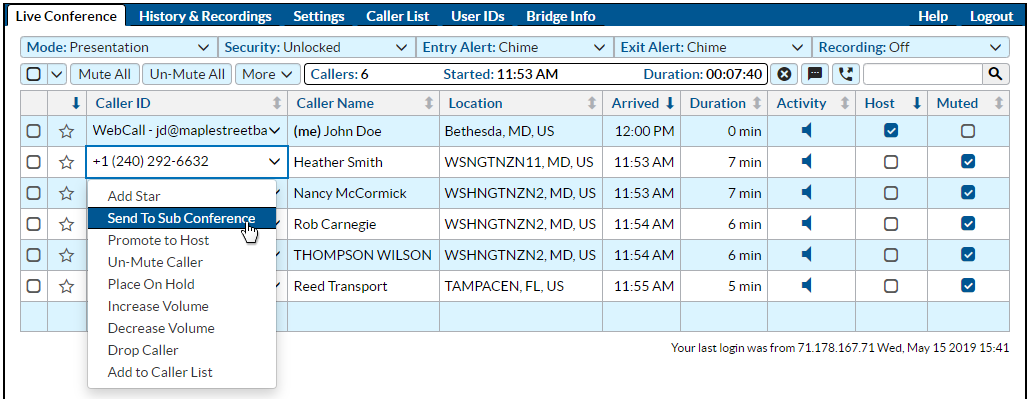Open the chat message icon
The width and height of the screenshot is (1030, 399).
(x=815, y=74)
